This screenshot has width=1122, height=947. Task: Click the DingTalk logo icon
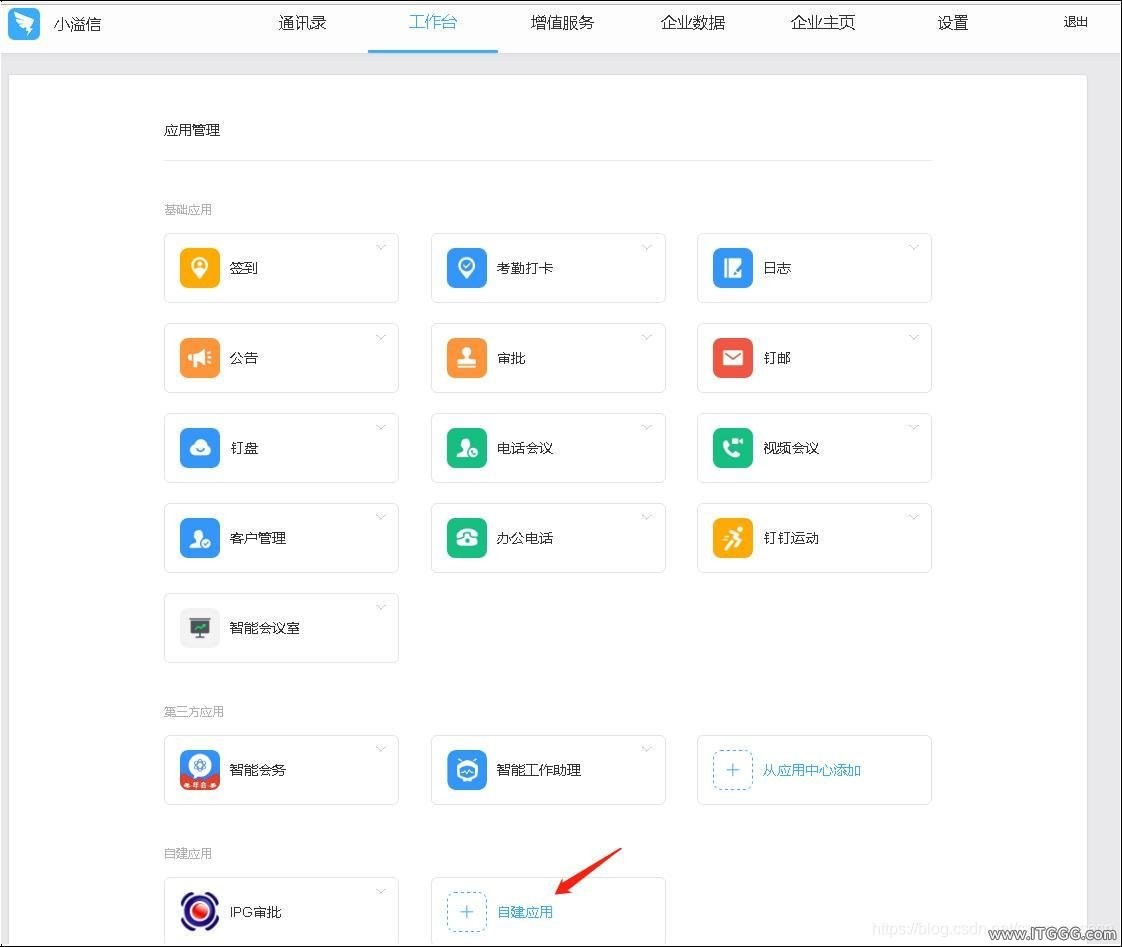click(24, 23)
